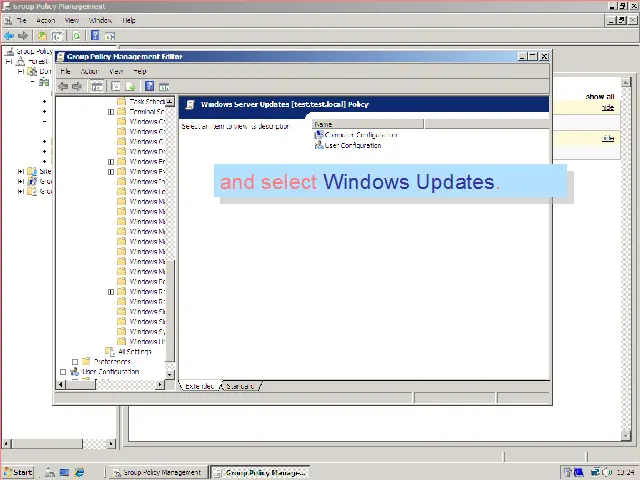Click Sites folder icon in Group Policy Management tree
The width and height of the screenshot is (640, 480).
[32, 171]
